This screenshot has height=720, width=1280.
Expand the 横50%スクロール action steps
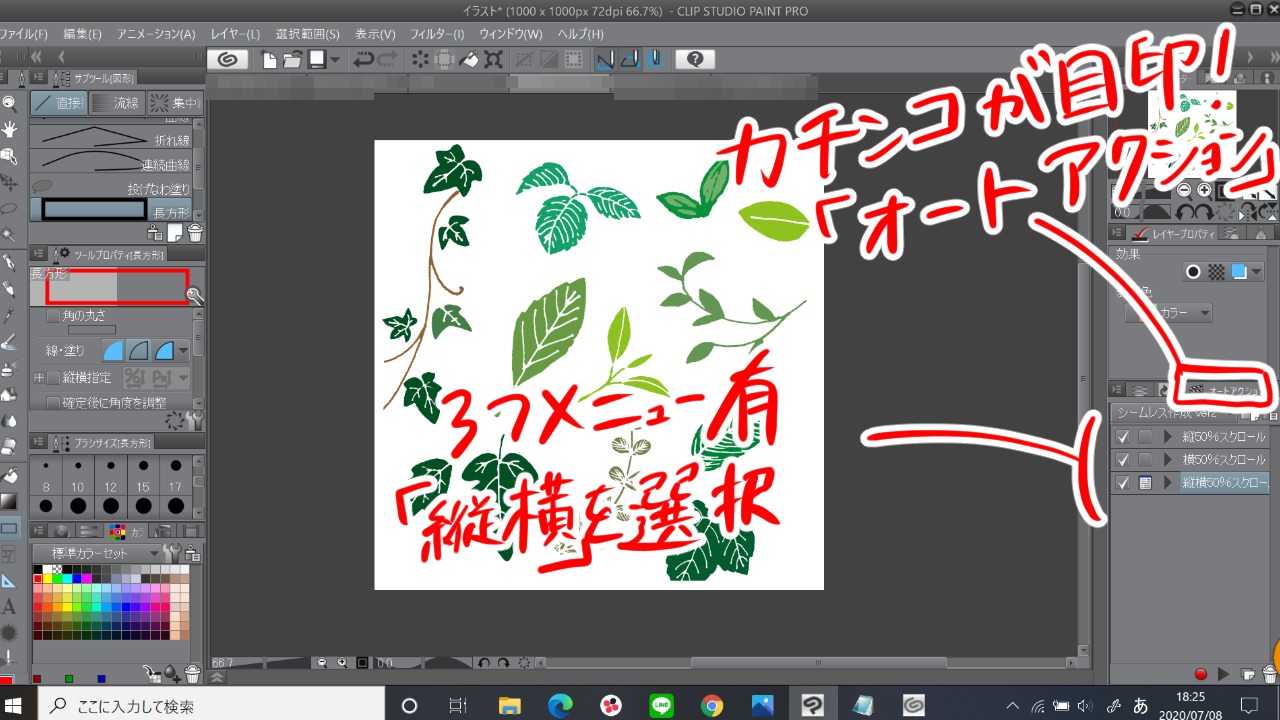pos(1167,460)
